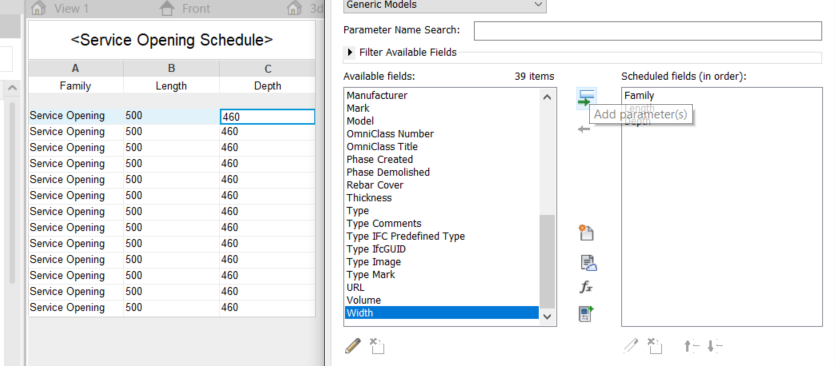Click the Available fields scrollbar thumb
Screen dimensions: 835x366
pyautogui.click(x=547, y=261)
